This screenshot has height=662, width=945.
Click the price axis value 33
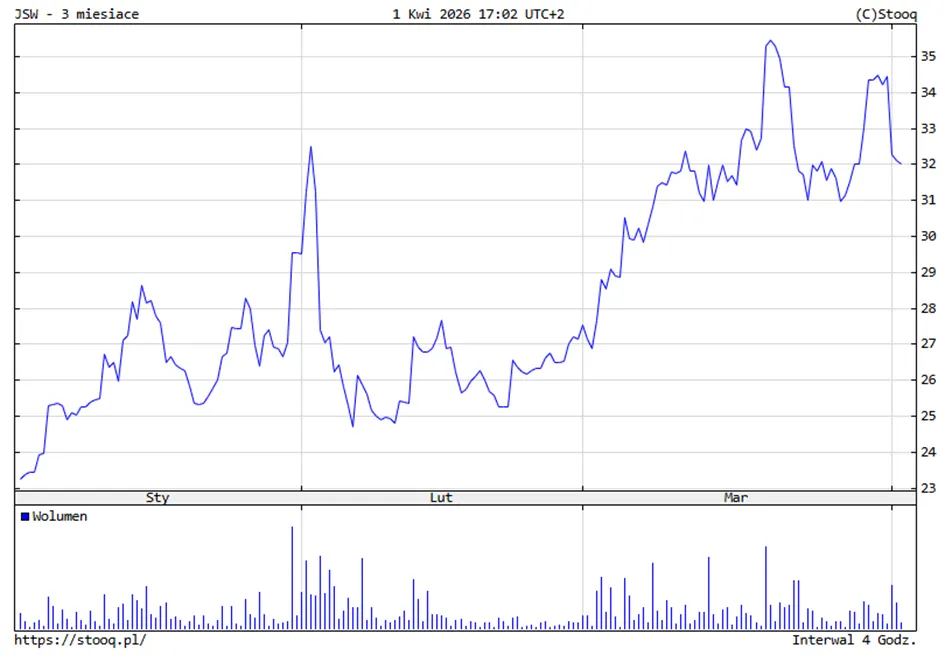pos(928,128)
